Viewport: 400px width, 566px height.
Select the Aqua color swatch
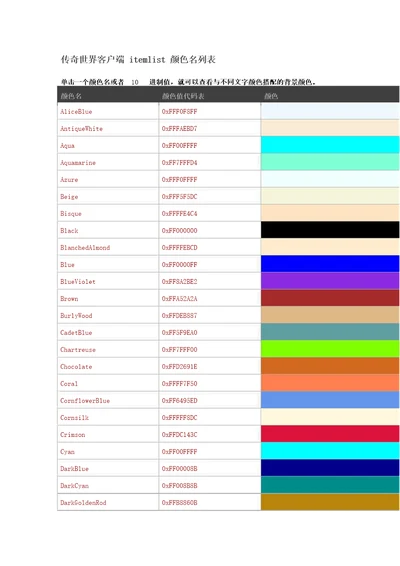[x=330, y=145]
